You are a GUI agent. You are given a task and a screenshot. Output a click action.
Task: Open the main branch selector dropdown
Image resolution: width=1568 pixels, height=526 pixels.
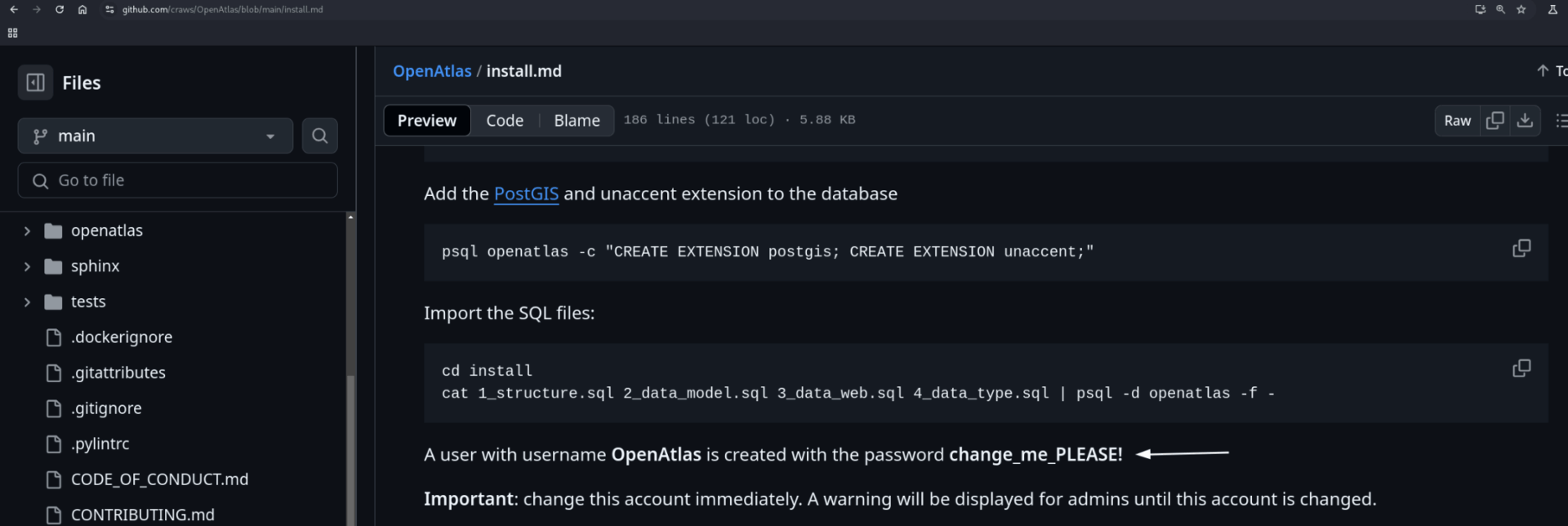155,136
